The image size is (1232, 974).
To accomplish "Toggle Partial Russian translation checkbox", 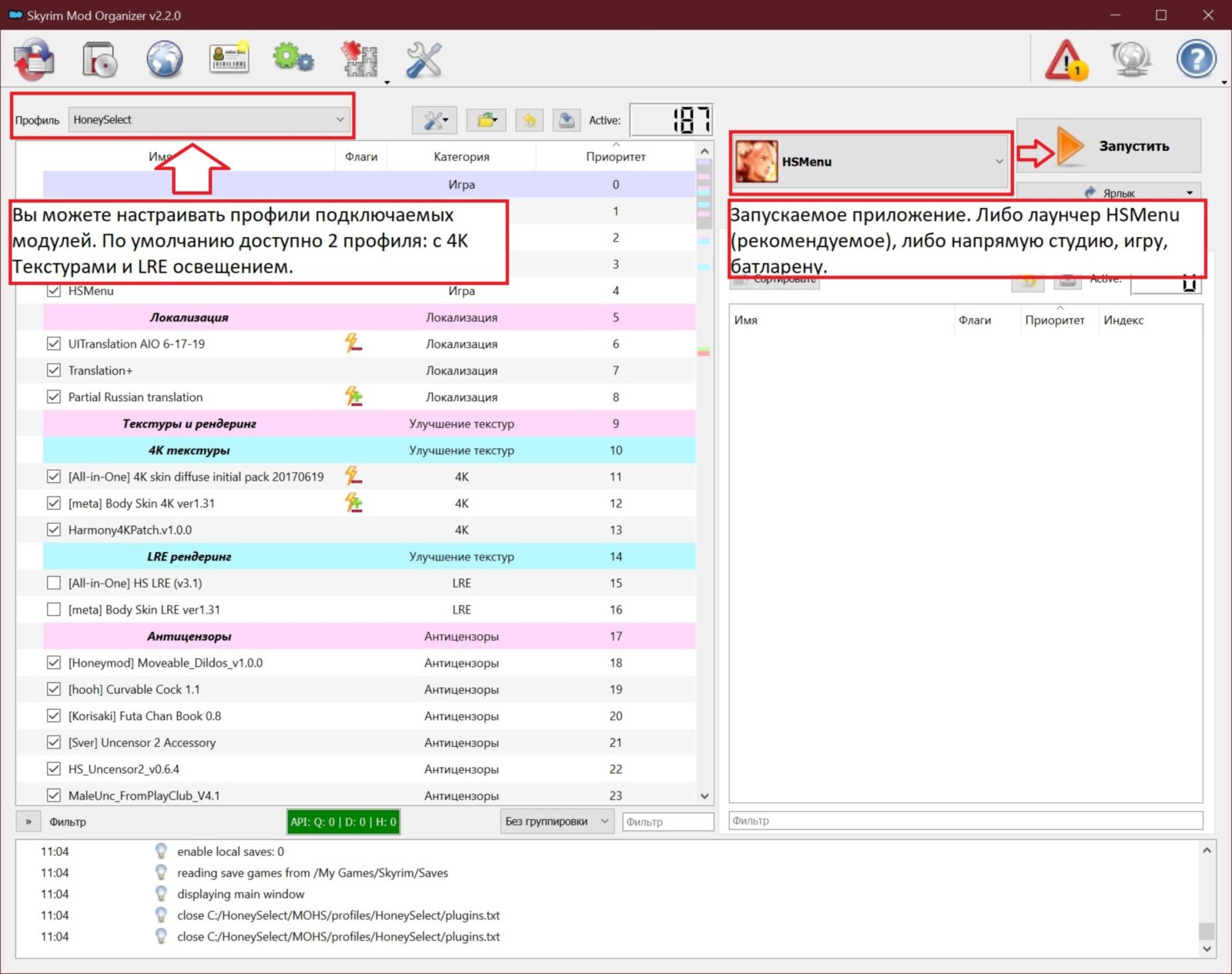I will point(54,397).
